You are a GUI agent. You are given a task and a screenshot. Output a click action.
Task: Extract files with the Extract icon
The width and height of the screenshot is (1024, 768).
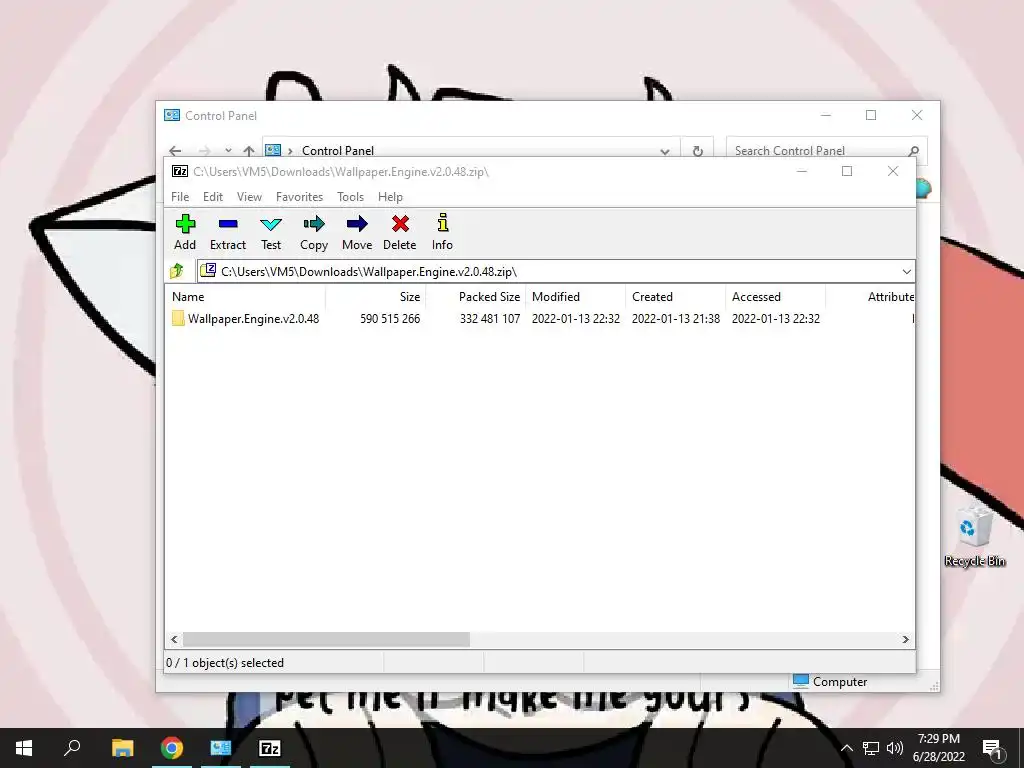coord(228,232)
